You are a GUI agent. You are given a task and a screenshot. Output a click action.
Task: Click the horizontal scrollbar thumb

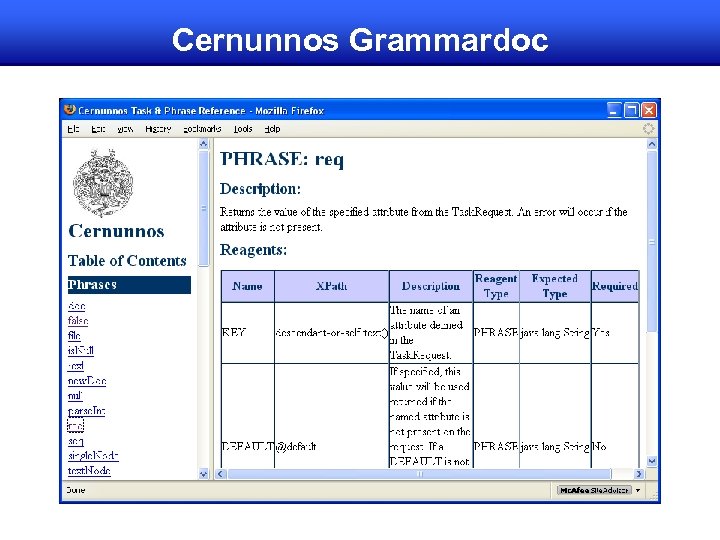pos(419,473)
